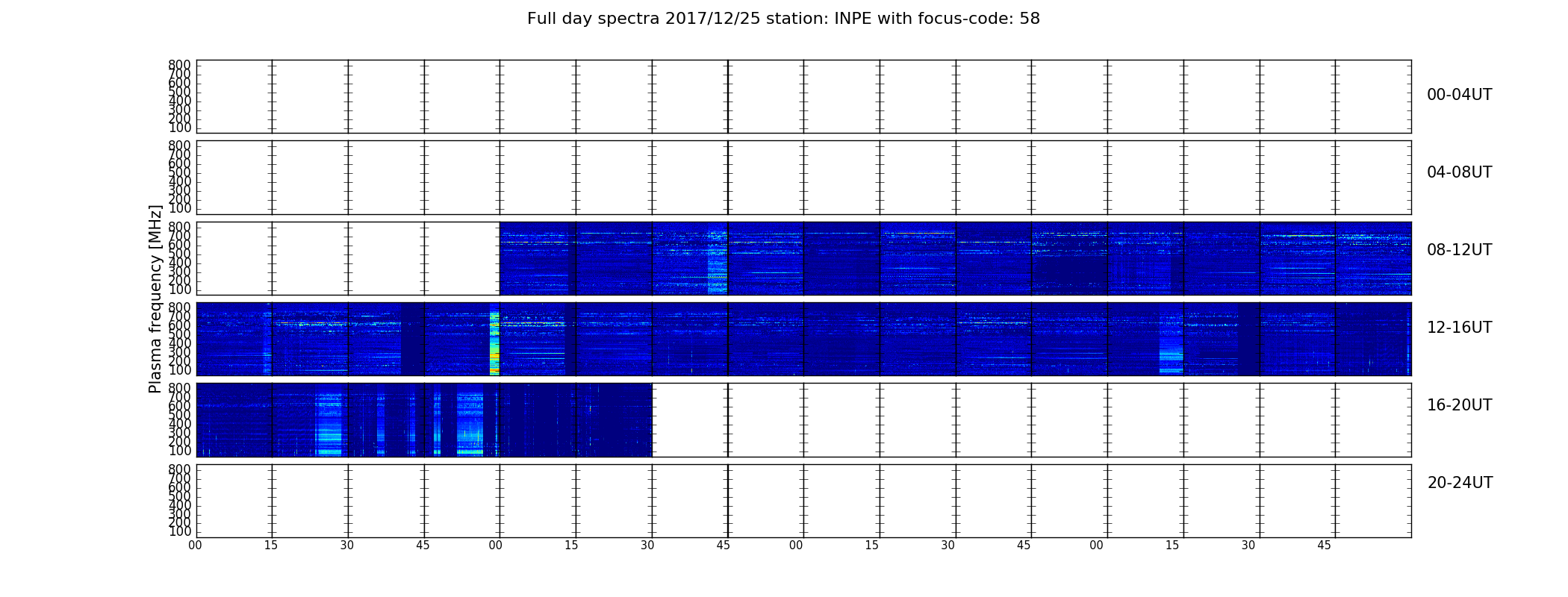Click the rightmost '45' time-axis tick label
Image resolution: width=1568 pixels, height=597 pixels.
[1324, 546]
